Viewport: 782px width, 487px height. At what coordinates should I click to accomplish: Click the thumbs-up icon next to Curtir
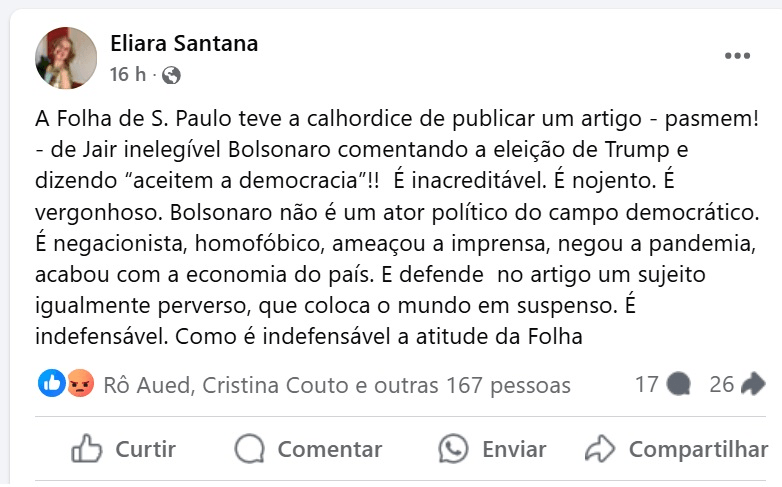pos(88,449)
